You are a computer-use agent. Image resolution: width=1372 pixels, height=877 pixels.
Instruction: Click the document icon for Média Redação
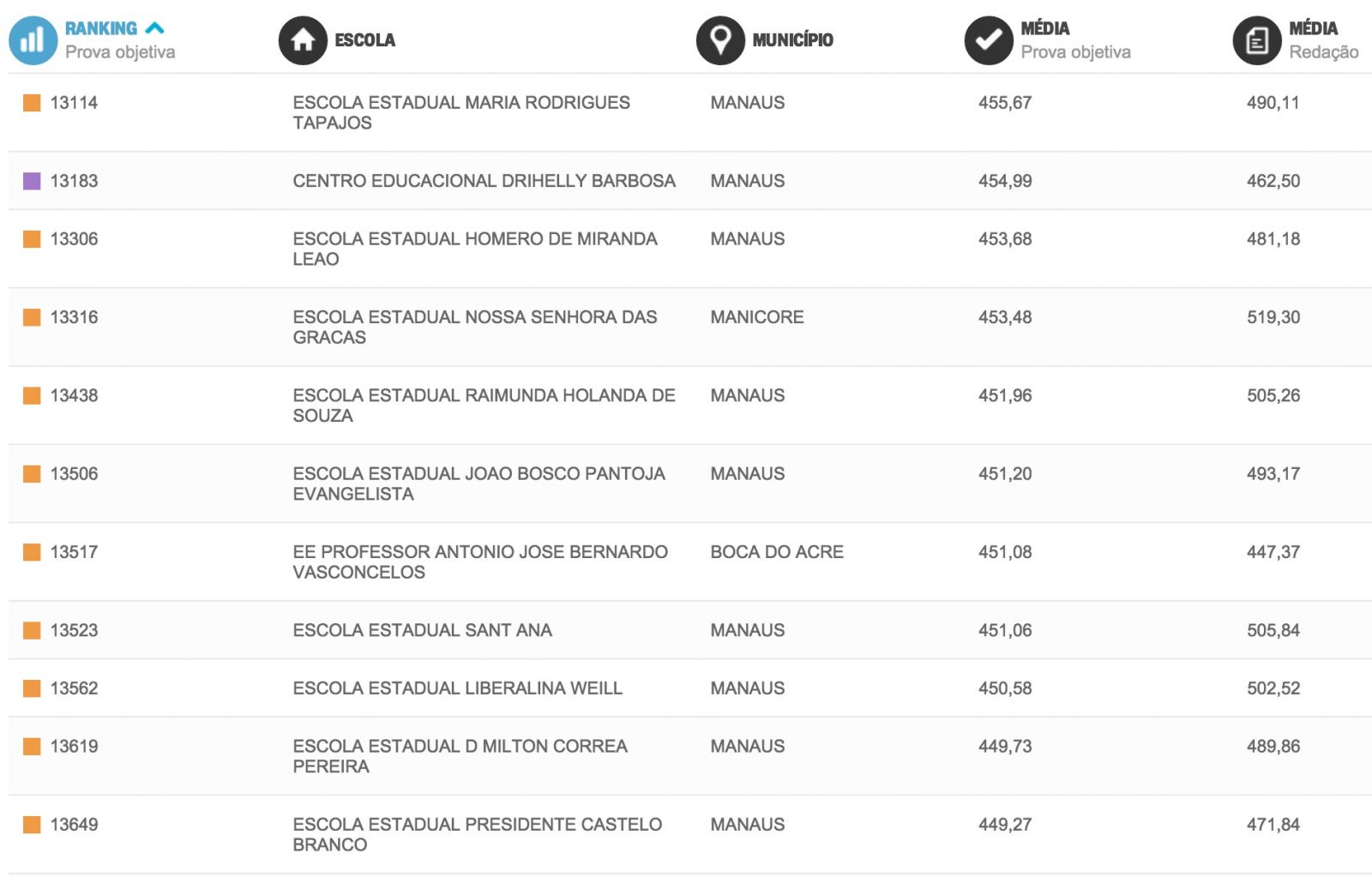click(1257, 40)
